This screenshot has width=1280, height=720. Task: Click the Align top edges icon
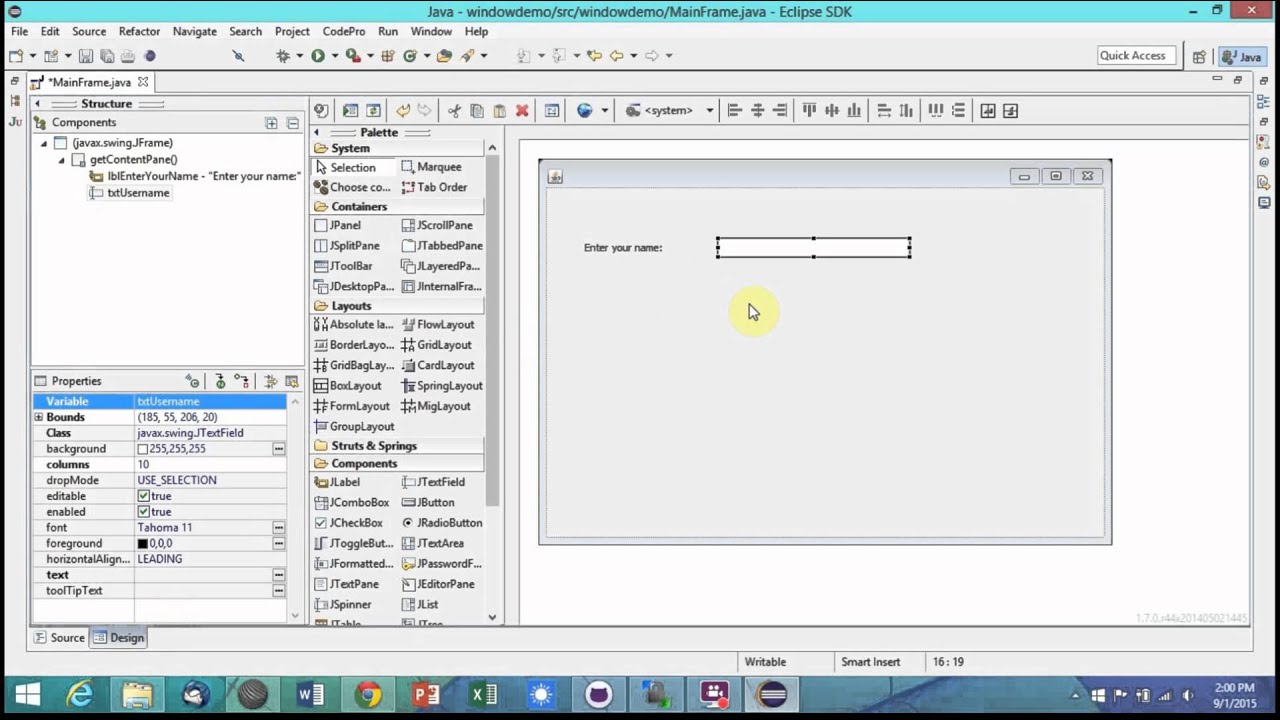(808, 111)
